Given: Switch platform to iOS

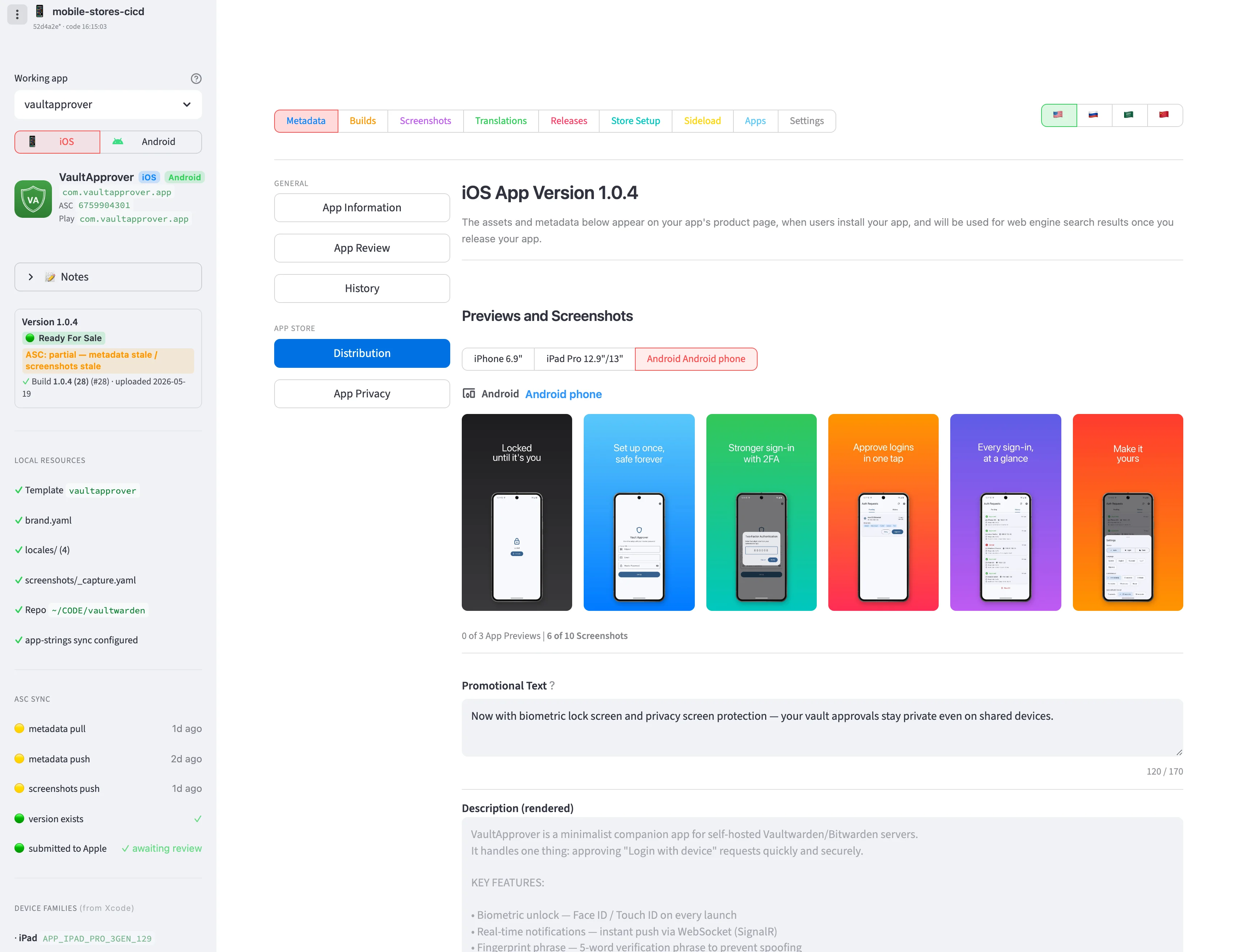Looking at the screenshot, I should pyautogui.click(x=57, y=142).
